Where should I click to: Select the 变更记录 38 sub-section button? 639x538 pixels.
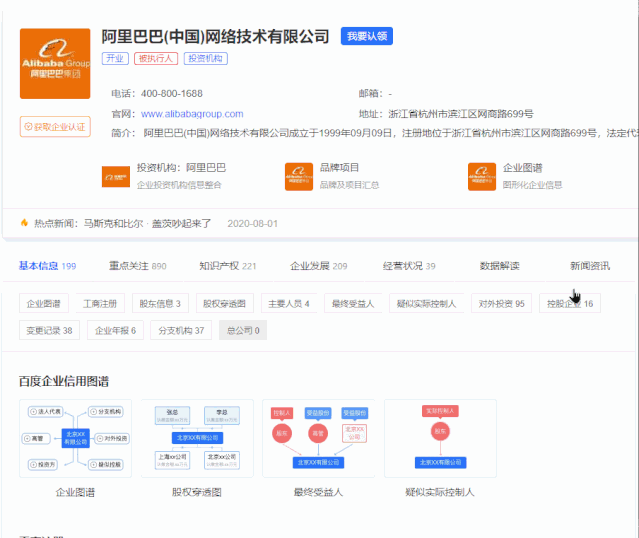(49, 331)
